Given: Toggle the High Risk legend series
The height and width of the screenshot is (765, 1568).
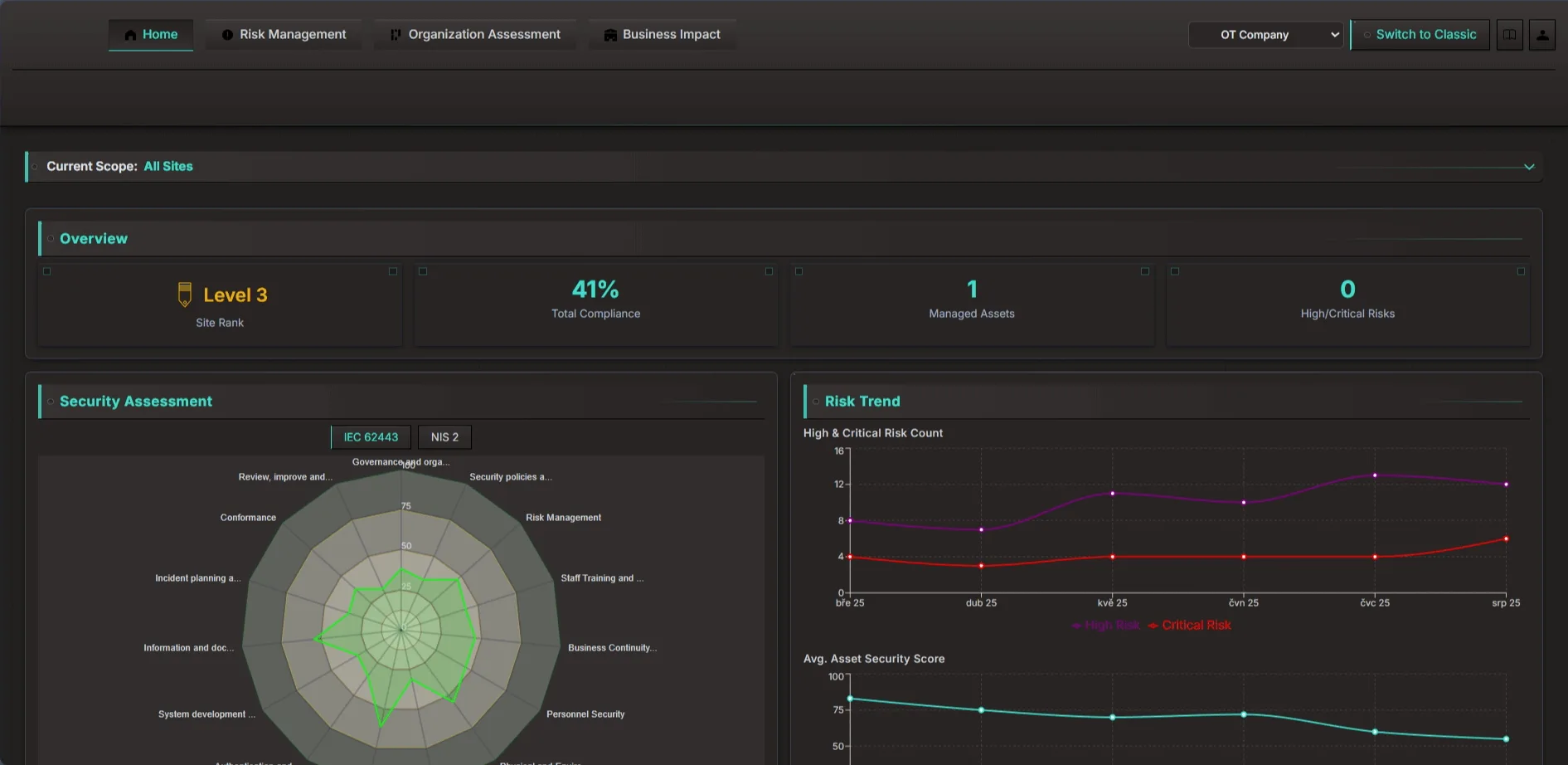Looking at the screenshot, I should tap(1106, 626).
